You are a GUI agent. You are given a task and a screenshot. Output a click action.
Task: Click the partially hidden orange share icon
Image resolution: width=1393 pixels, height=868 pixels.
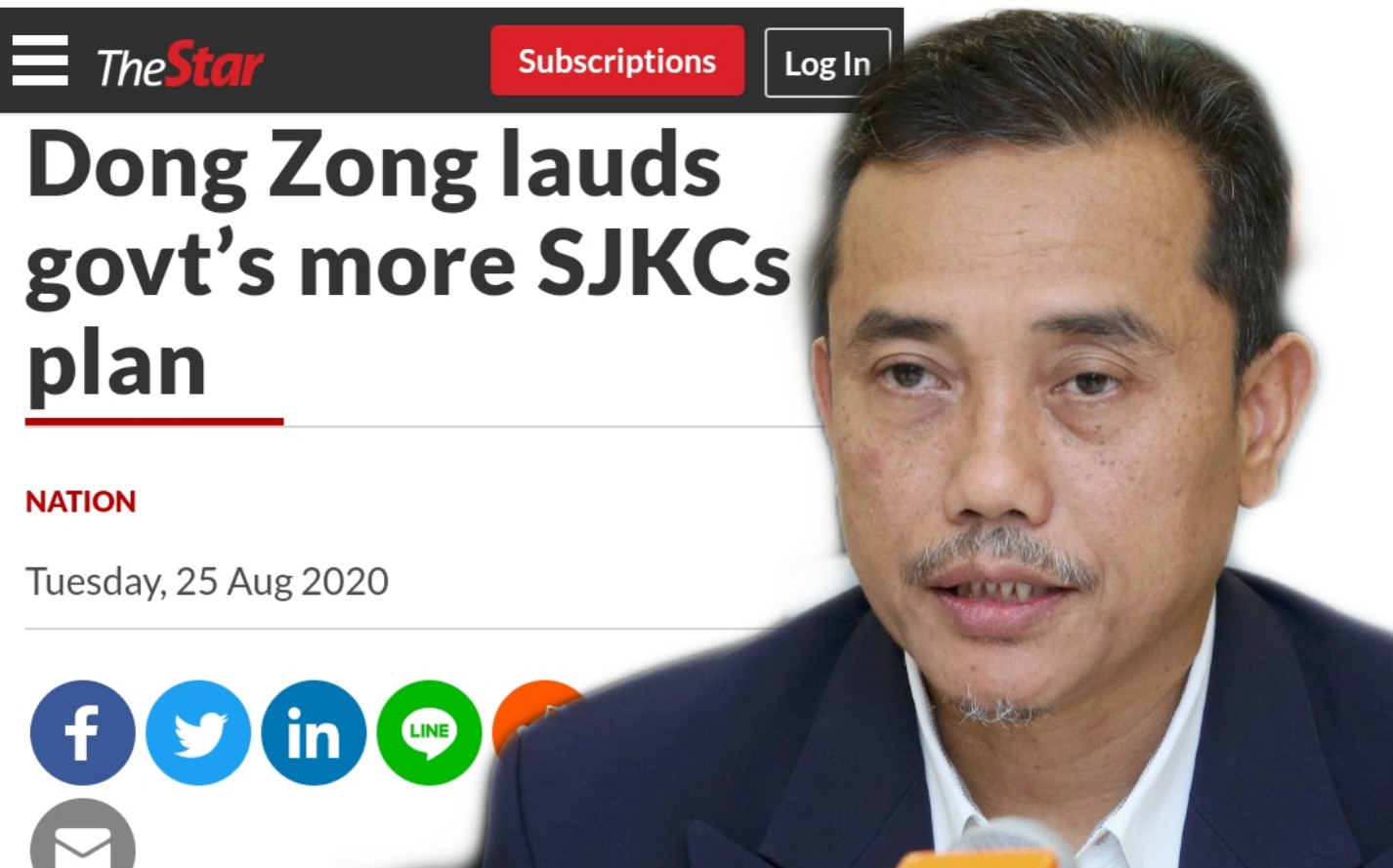pyautogui.click(x=532, y=718)
